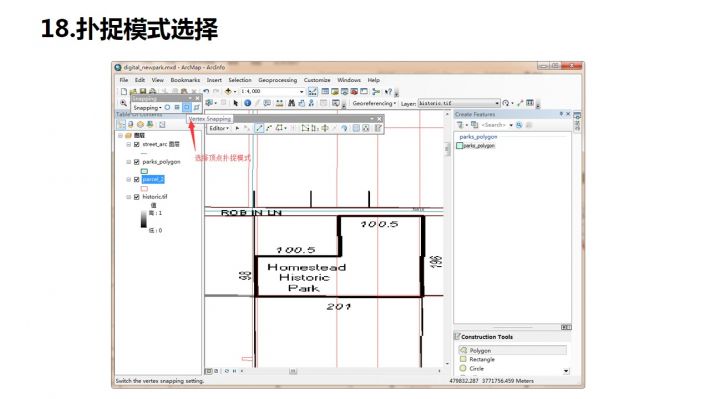Viewport: 710px width, 399px height.
Task: Click the parcel_2 symbol swatch
Action: (144, 188)
